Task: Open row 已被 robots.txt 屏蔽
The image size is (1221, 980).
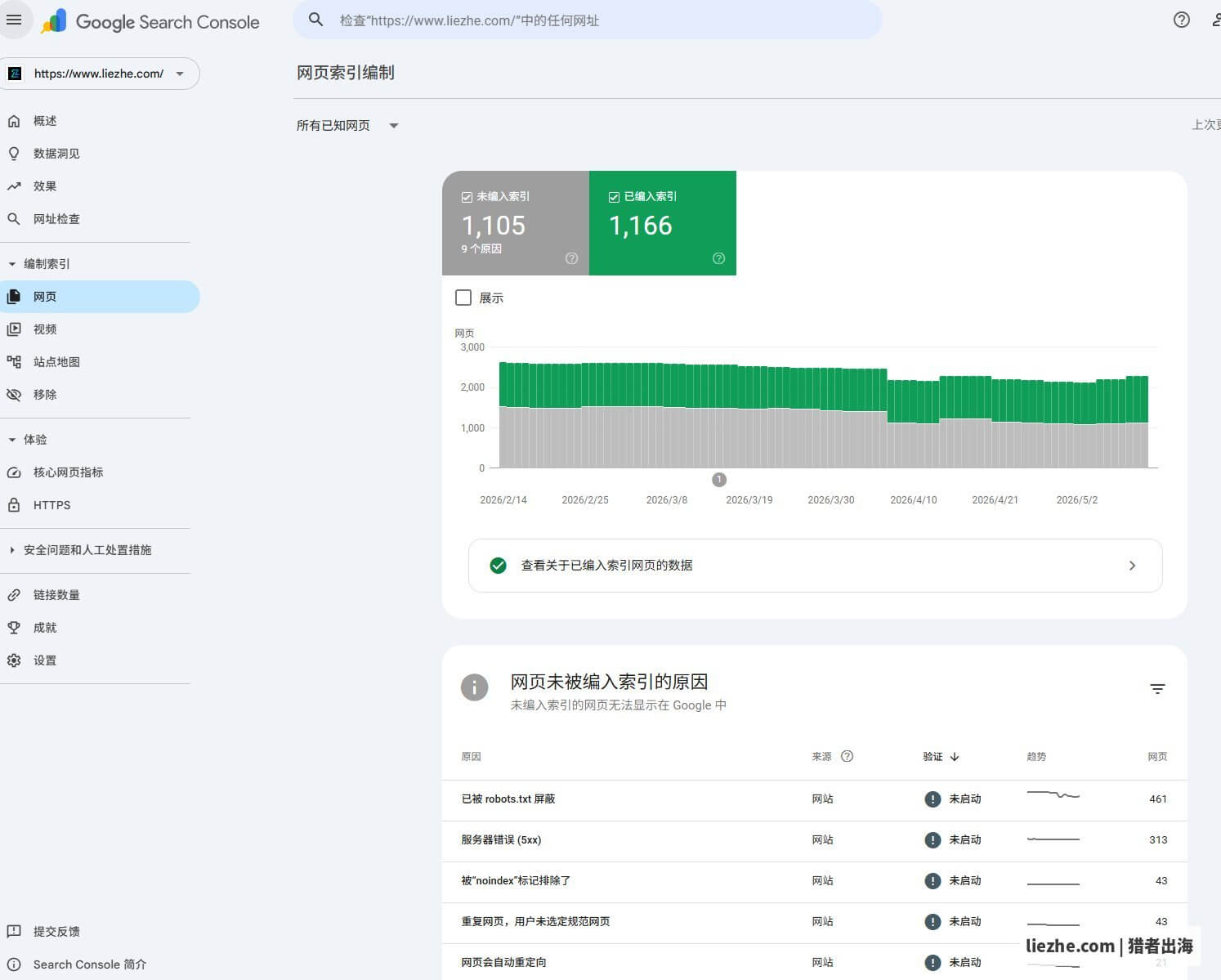Action: coord(814,800)
